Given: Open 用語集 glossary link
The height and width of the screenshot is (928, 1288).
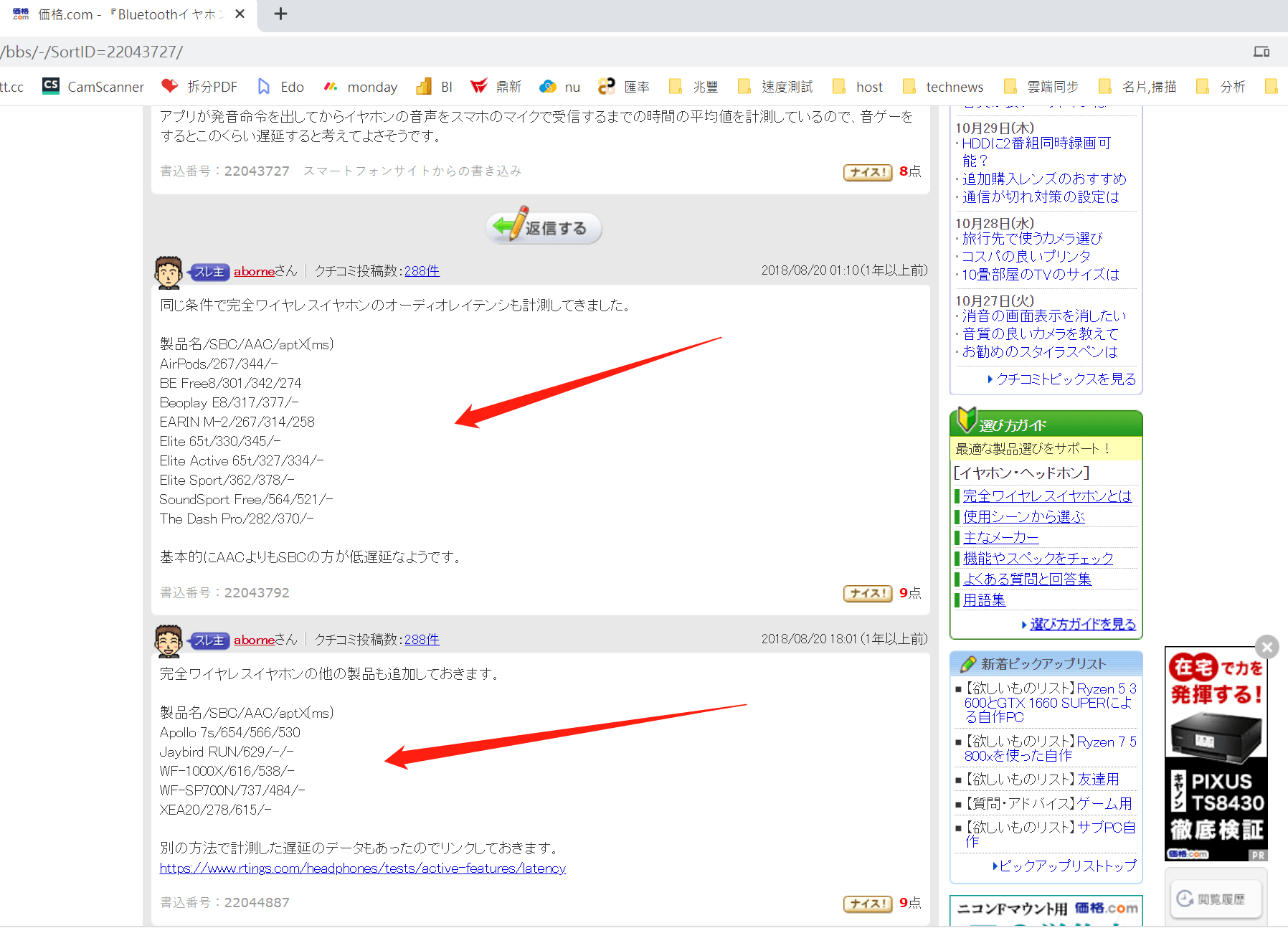Looking at the screenshot, I should [x=984, y=600].
